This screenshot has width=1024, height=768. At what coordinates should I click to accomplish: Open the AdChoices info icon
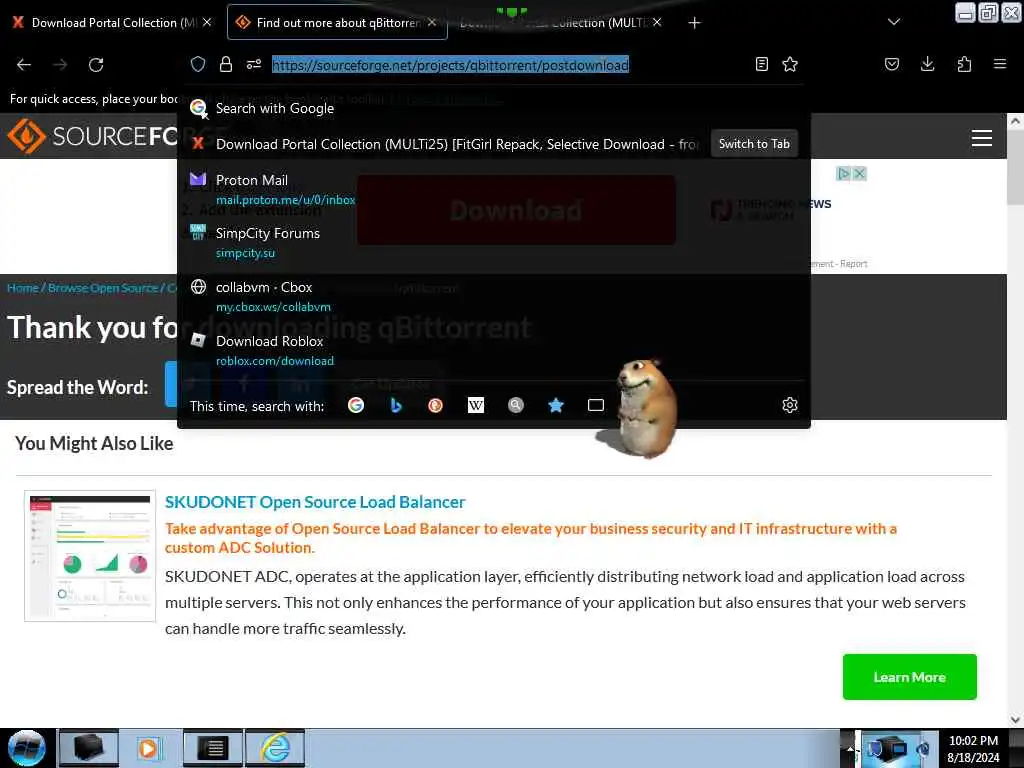tap(844, 174)
